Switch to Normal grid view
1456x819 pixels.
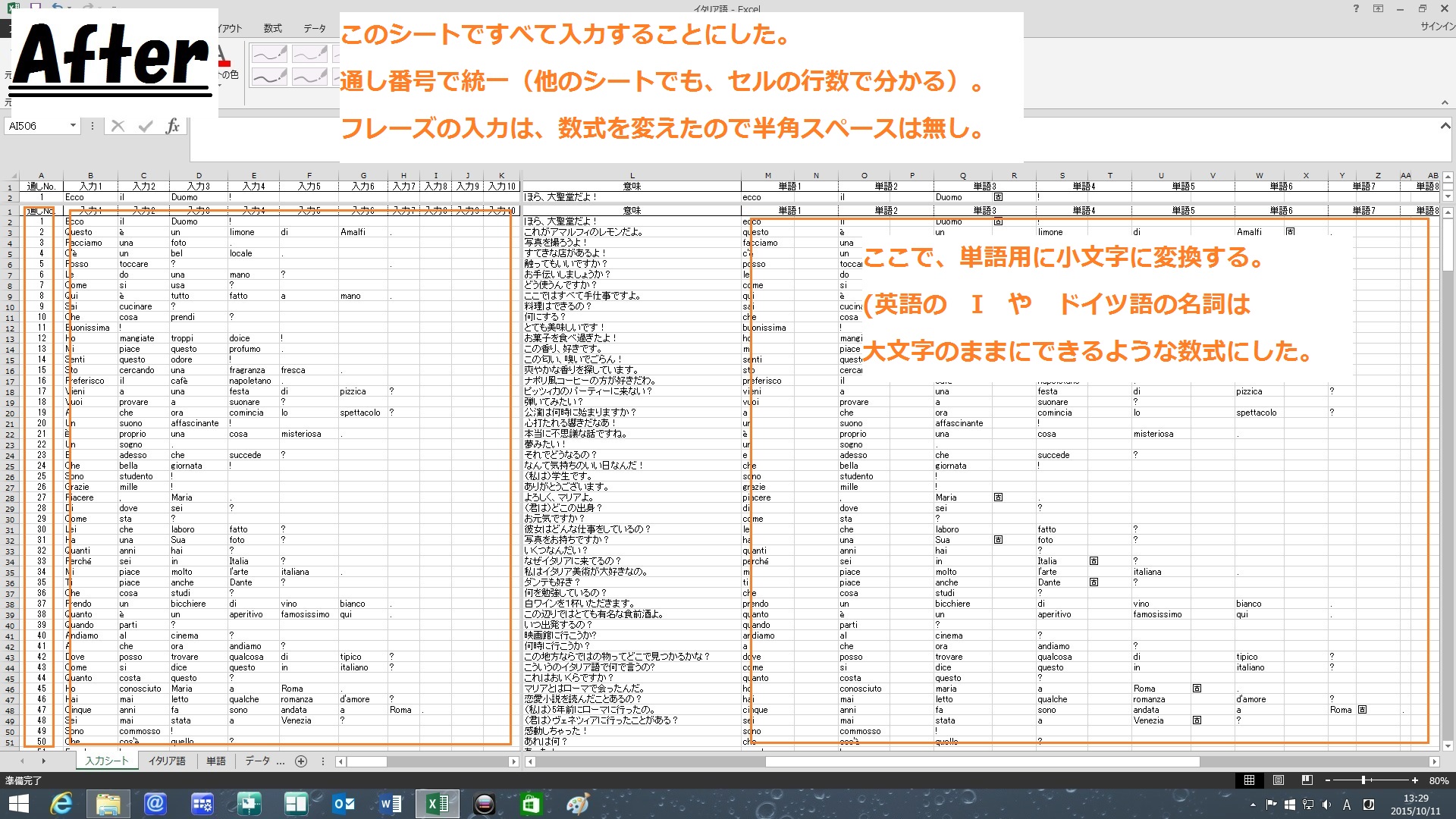(1249, 780)
